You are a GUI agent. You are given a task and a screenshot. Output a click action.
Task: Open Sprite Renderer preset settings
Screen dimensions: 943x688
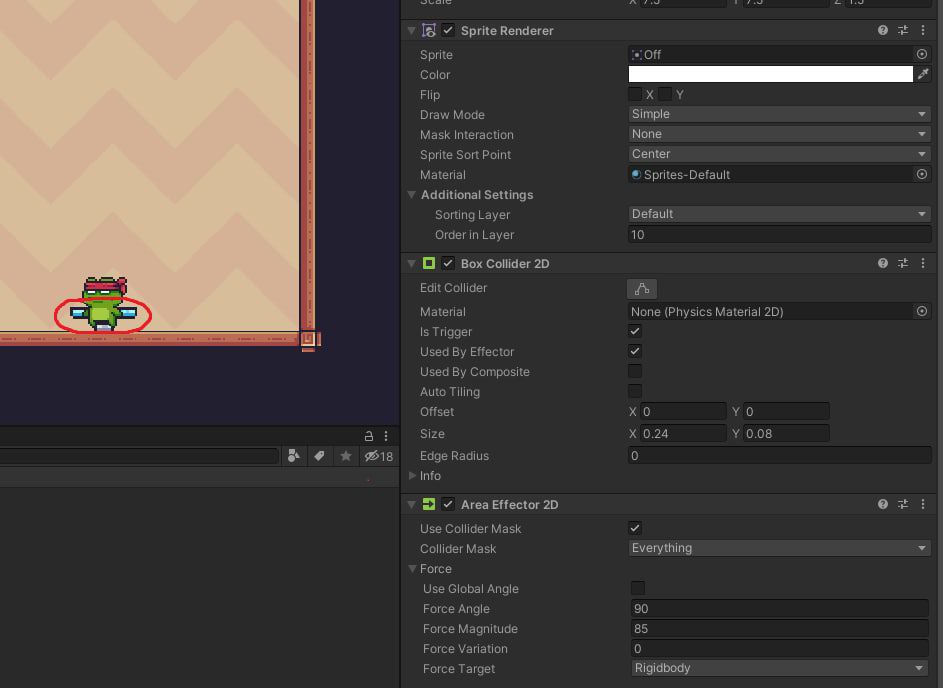pyautogui.click(x=903, y=30)
